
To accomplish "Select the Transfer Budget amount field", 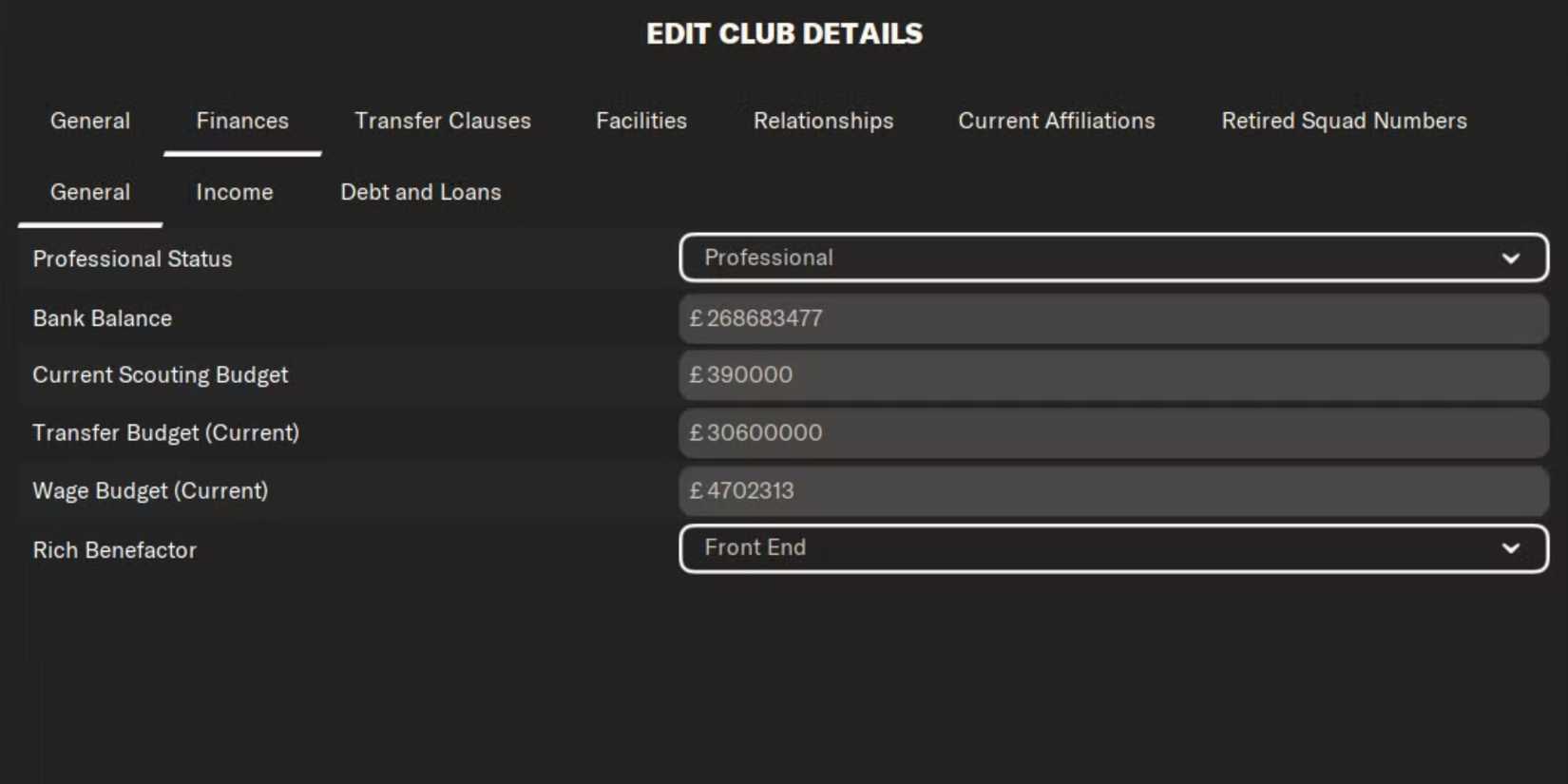I will click(1112, 433).
